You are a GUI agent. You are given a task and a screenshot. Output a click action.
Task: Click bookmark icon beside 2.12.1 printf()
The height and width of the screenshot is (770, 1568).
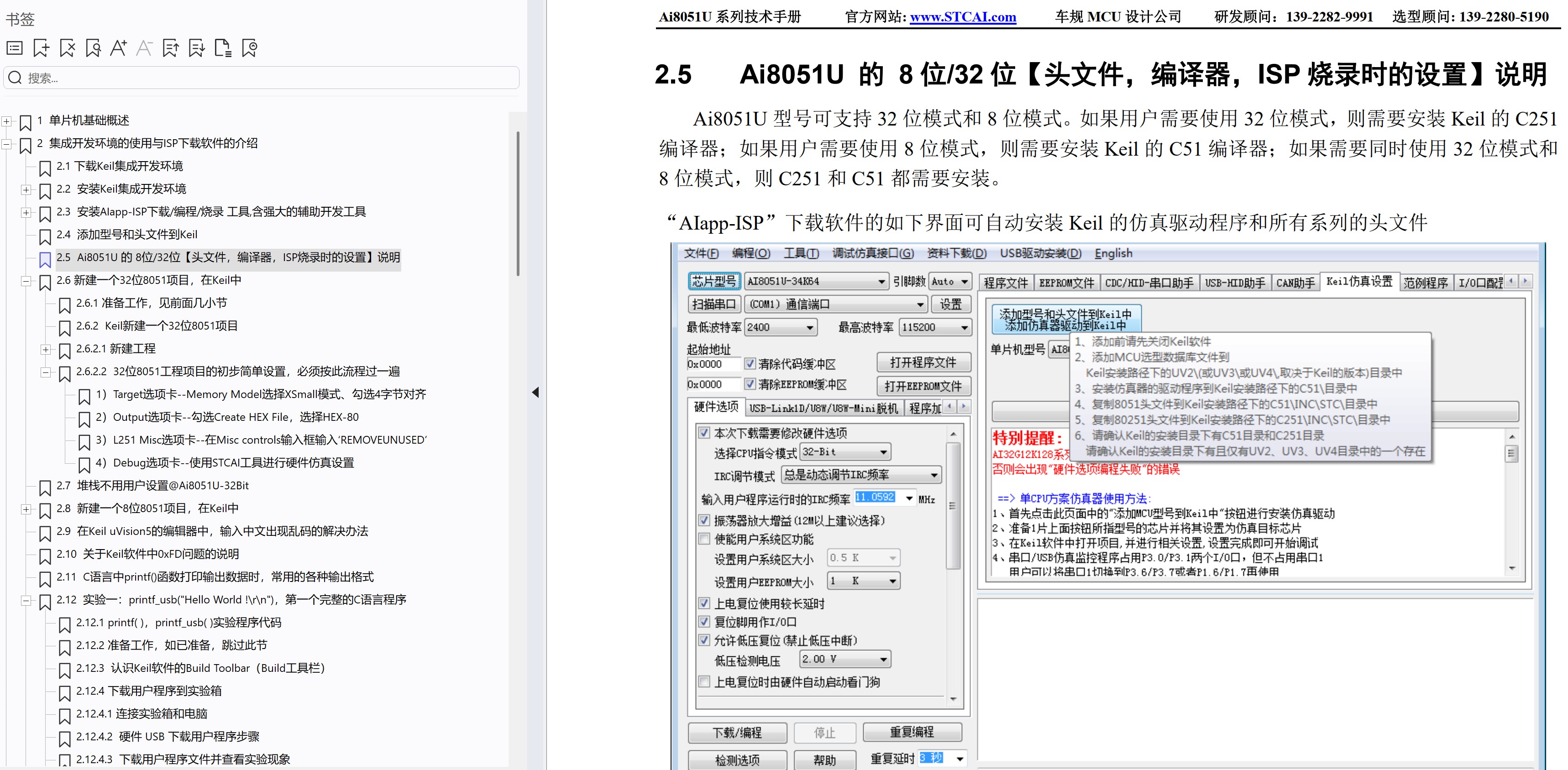64,625
